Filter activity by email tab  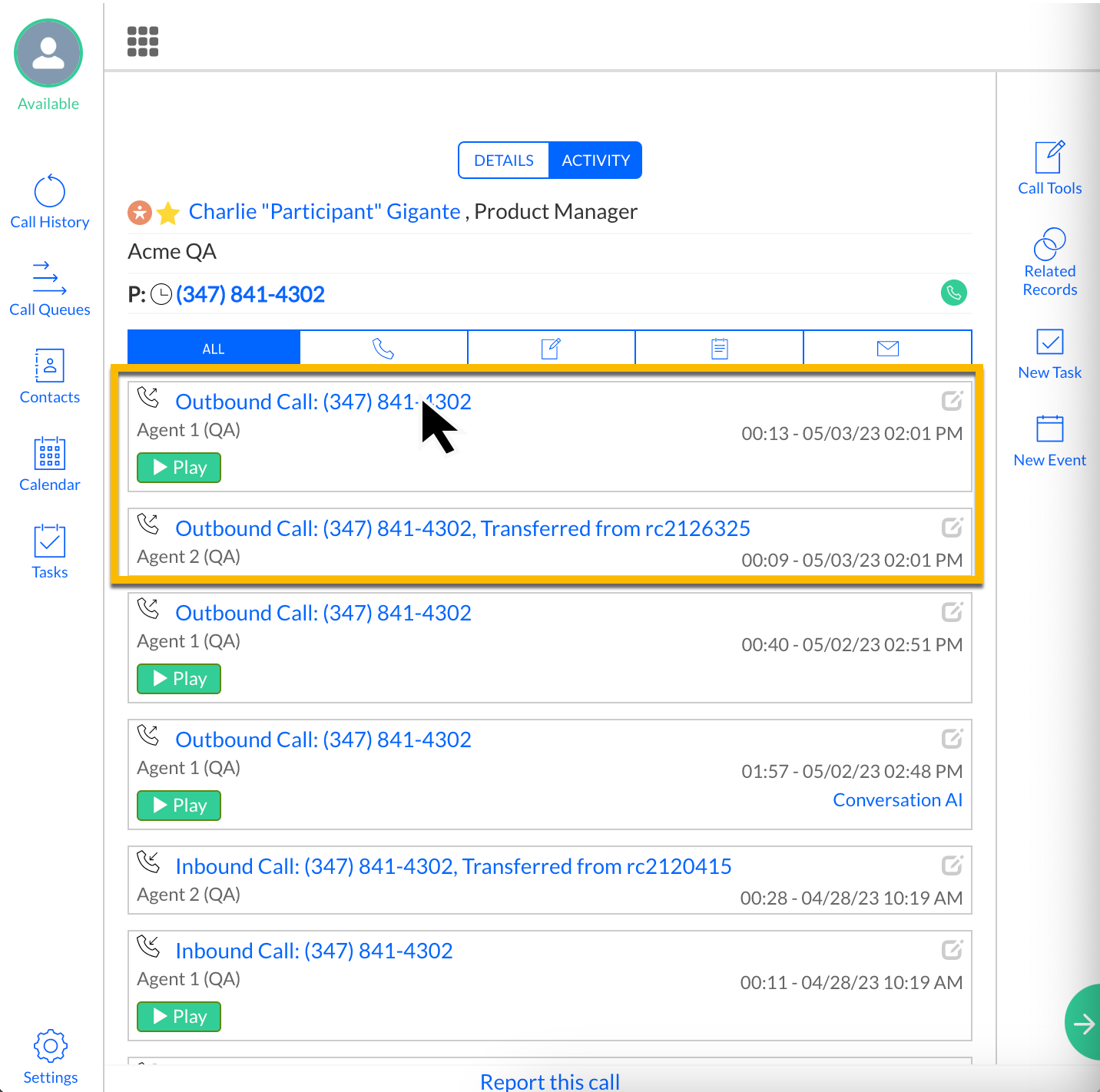pos(887,349)
